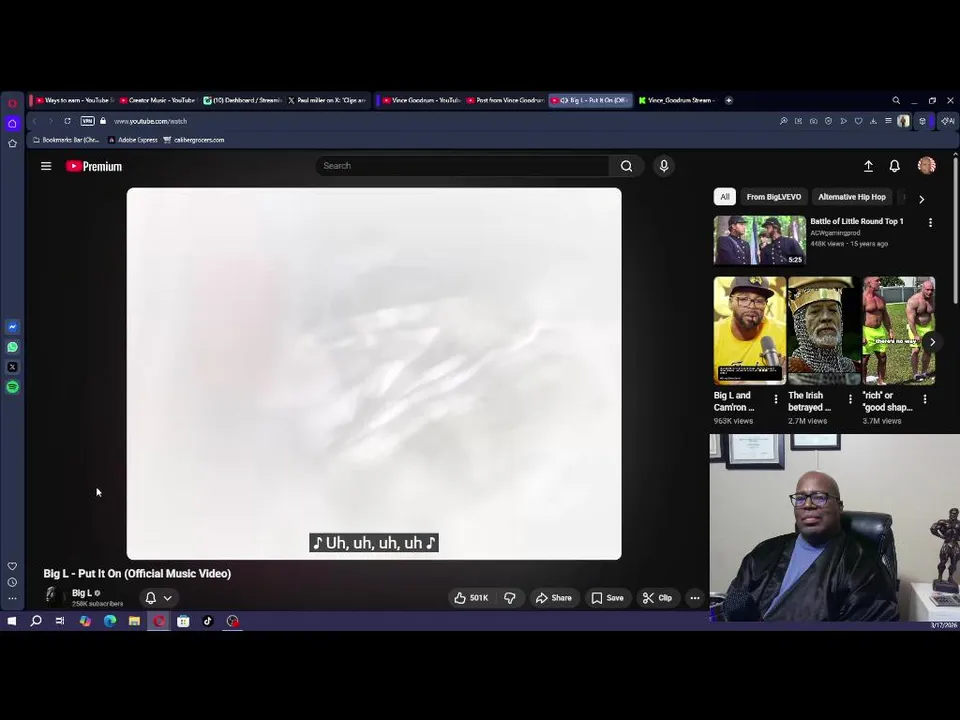Open YouTube notifications bell
The height and width of the screenshot is (720, 960).
[x=894, y=166]
